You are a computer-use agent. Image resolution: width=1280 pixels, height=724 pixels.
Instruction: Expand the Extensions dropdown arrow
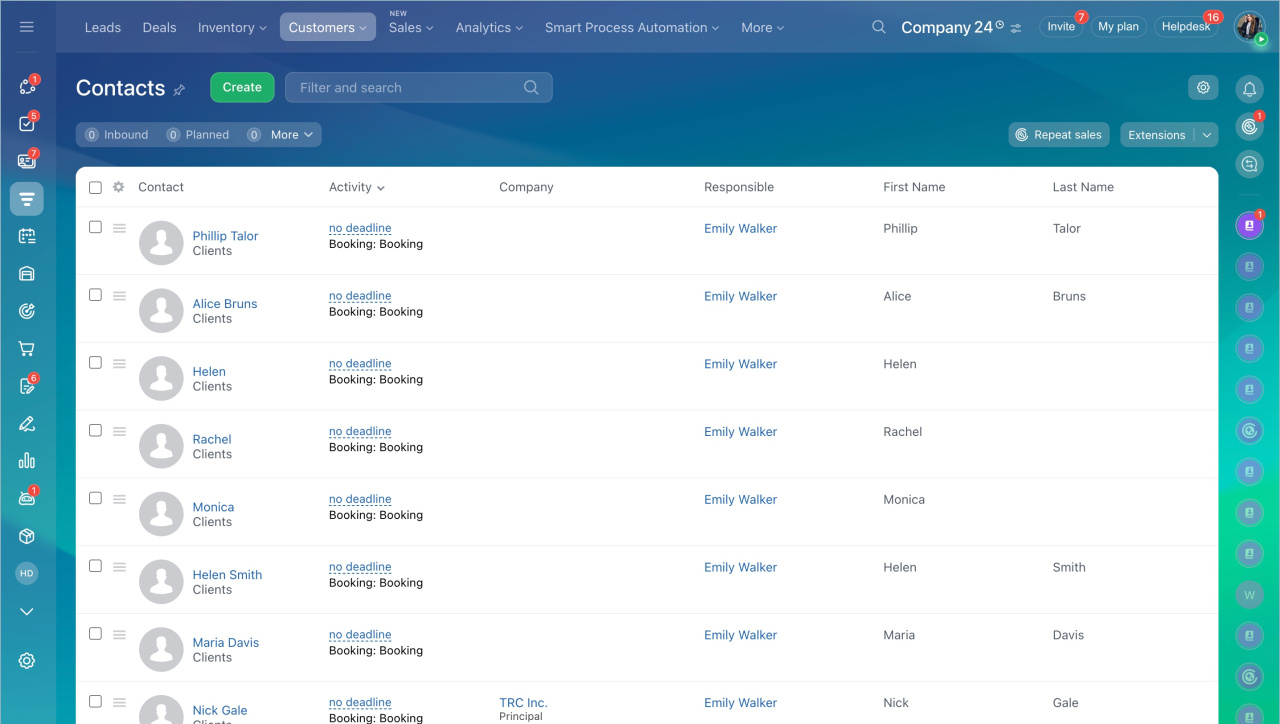pos(1207,135)
